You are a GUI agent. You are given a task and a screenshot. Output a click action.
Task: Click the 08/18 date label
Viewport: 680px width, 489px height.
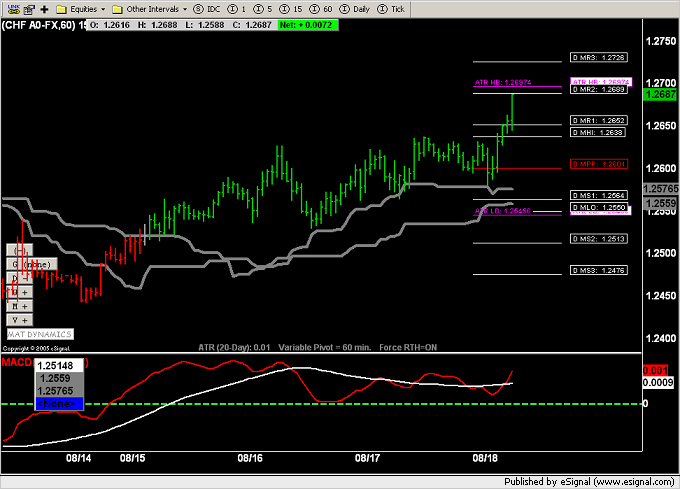pos(485,458)
